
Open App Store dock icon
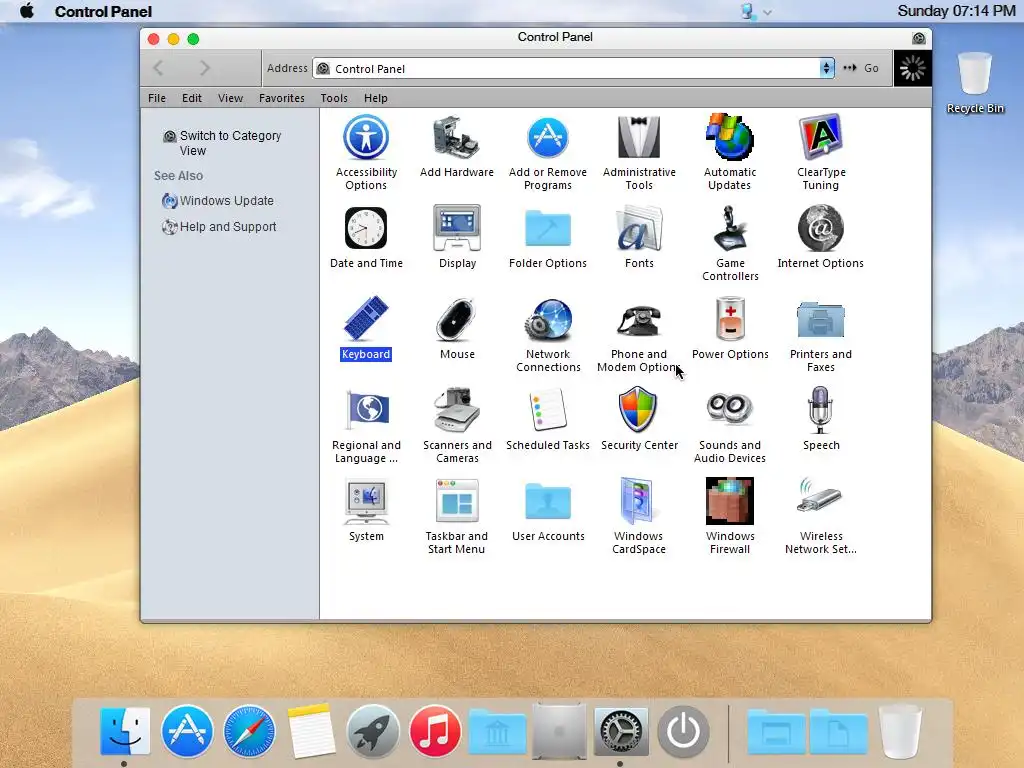[187, 731]
